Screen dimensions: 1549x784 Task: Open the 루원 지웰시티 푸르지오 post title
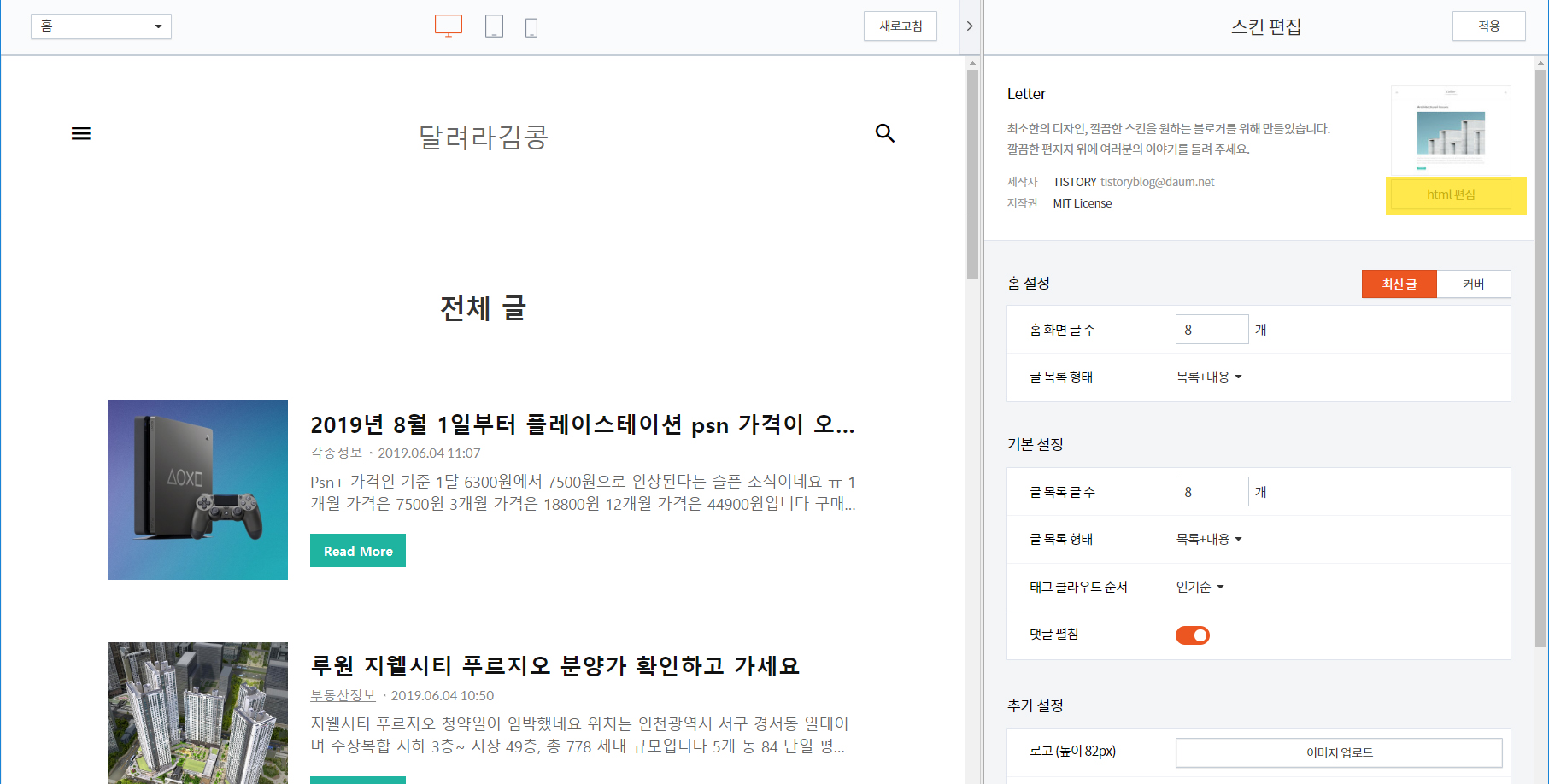coord(554,666)
